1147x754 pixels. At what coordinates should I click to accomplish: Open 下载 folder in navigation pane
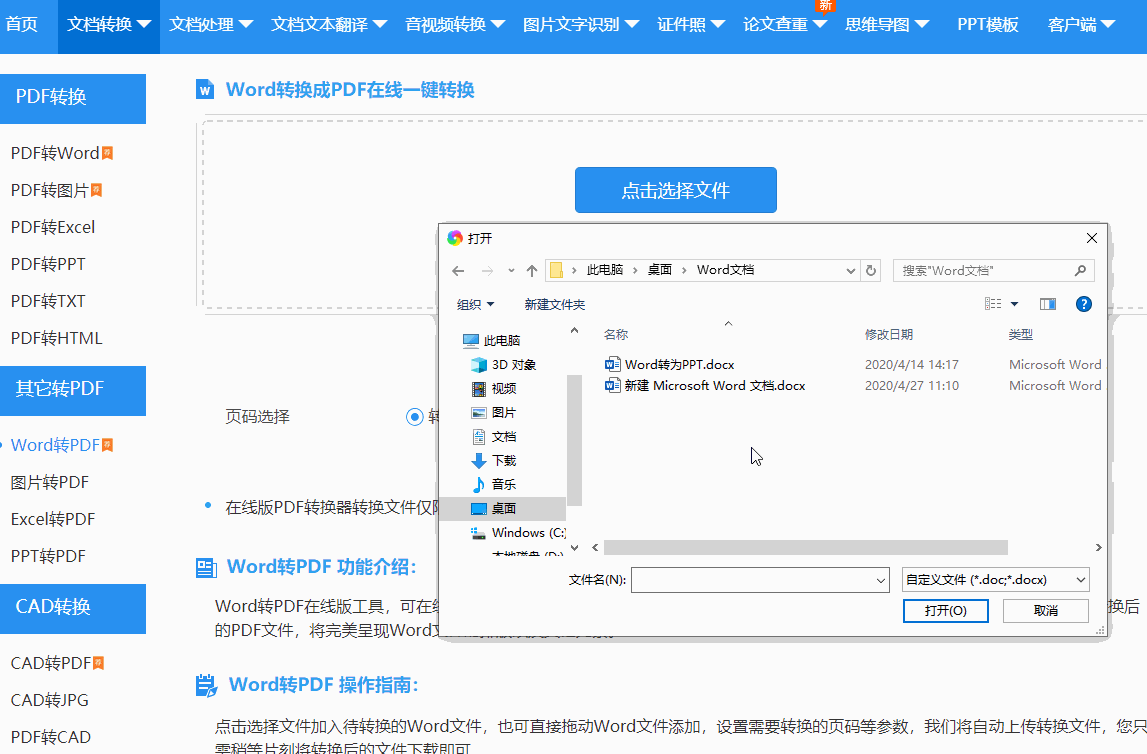pos(494,460)
